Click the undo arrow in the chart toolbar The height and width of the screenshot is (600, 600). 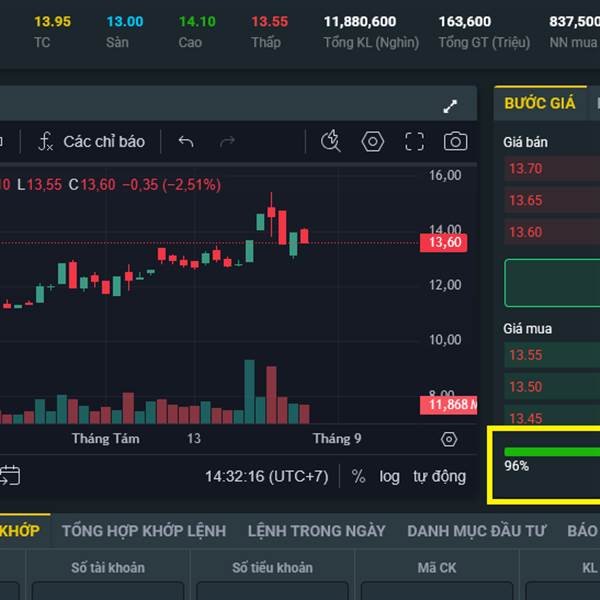pyautogui.click(x=186, y=142)
